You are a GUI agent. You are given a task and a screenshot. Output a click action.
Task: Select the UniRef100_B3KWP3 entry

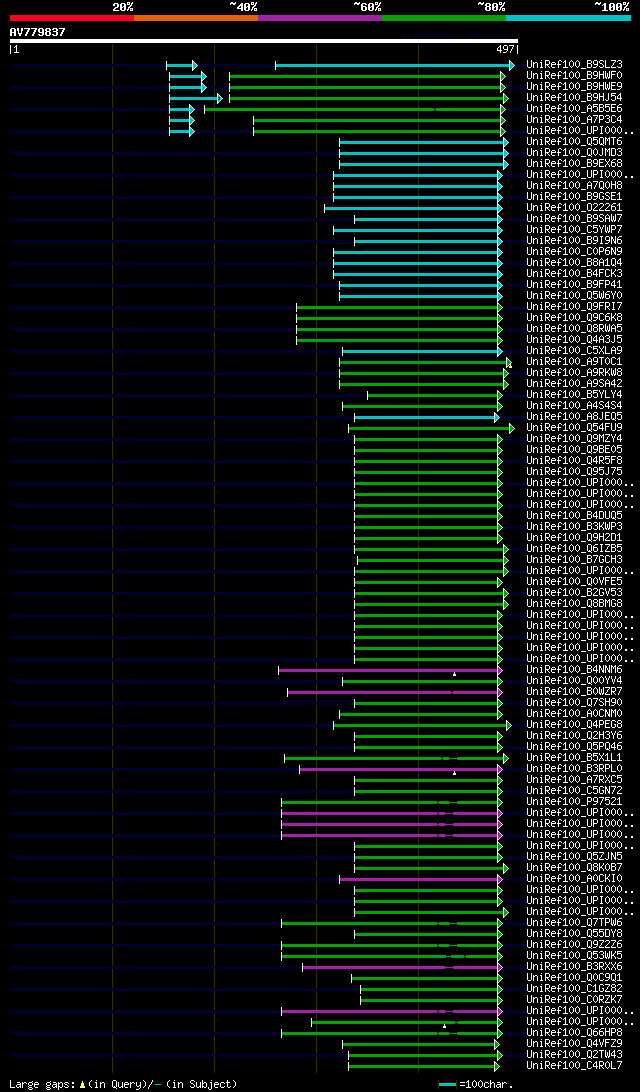pos(574,526)
